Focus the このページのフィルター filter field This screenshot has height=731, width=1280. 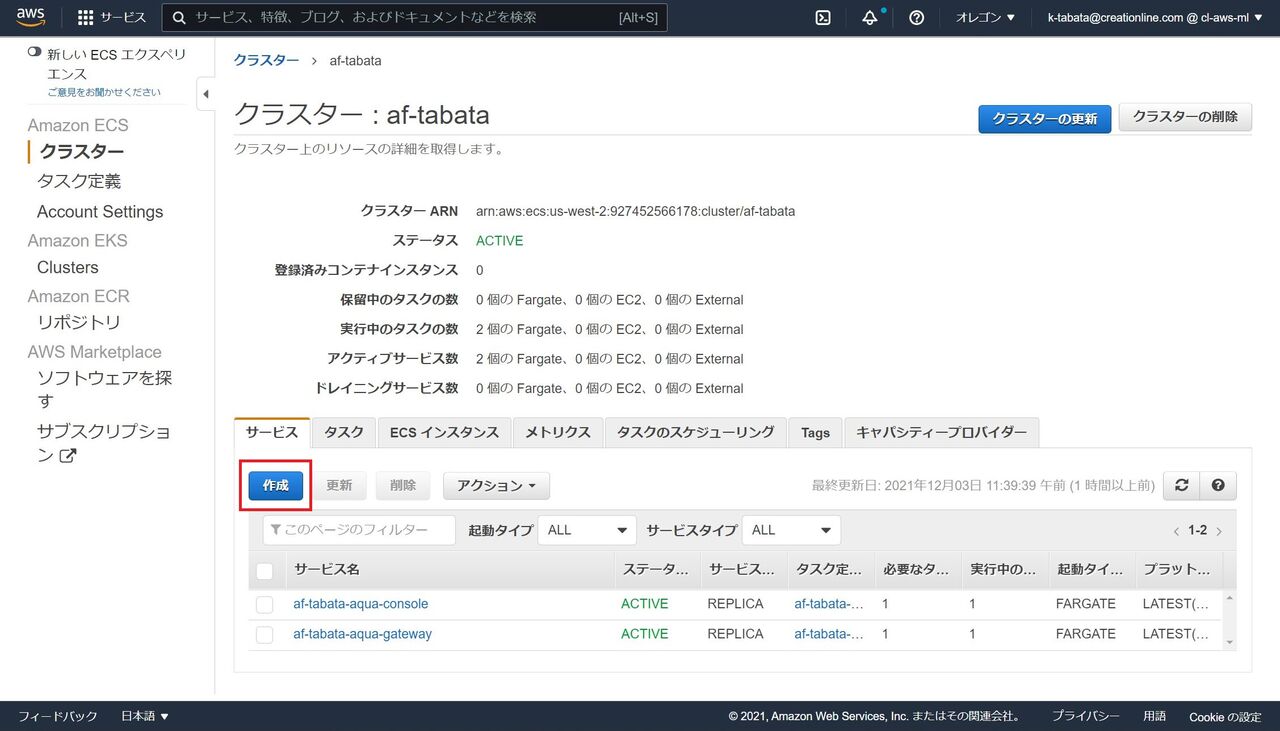pyautogui.click(x=359, y=530)
